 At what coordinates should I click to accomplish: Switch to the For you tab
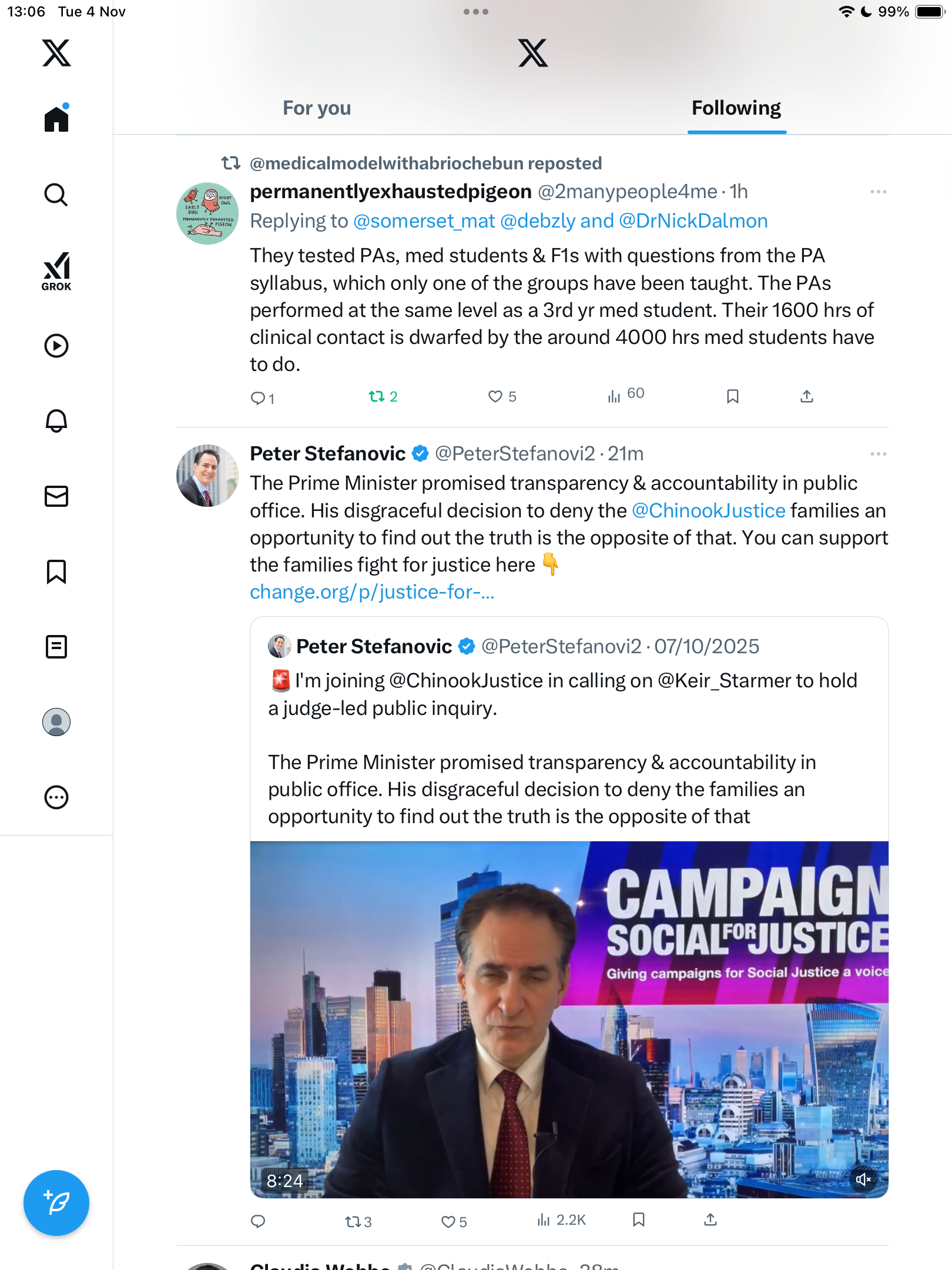[x=317, y=108]
